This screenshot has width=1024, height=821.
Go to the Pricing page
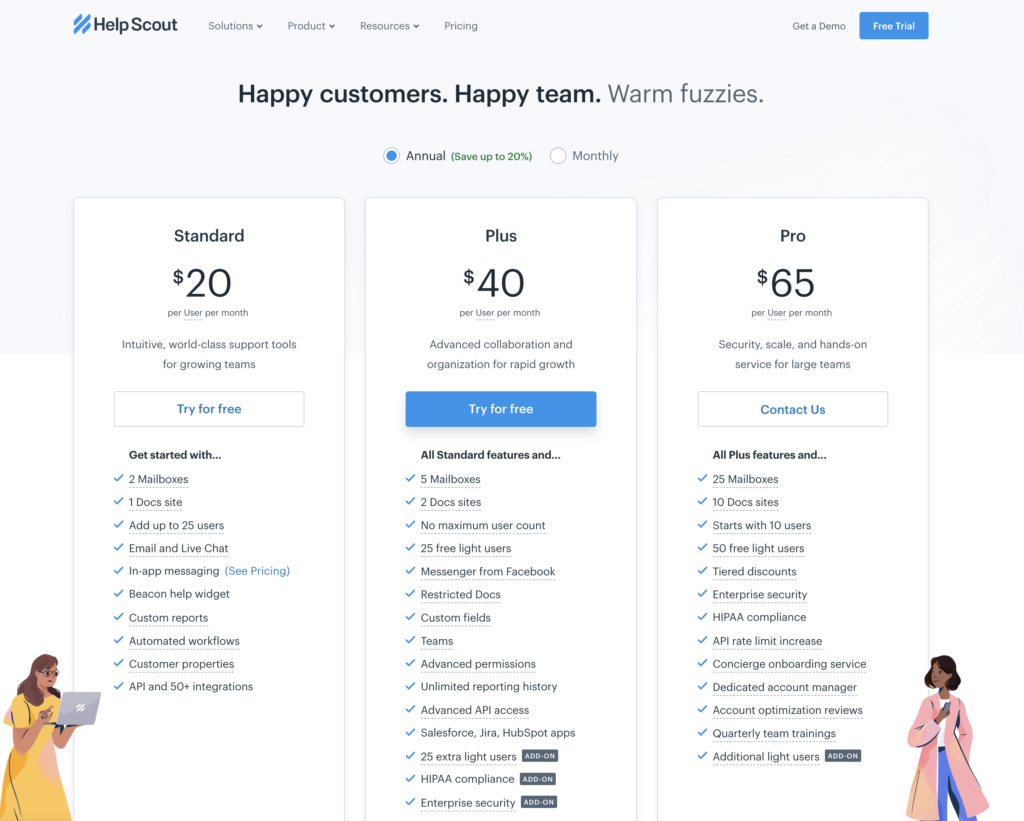(x=460, y=26)
